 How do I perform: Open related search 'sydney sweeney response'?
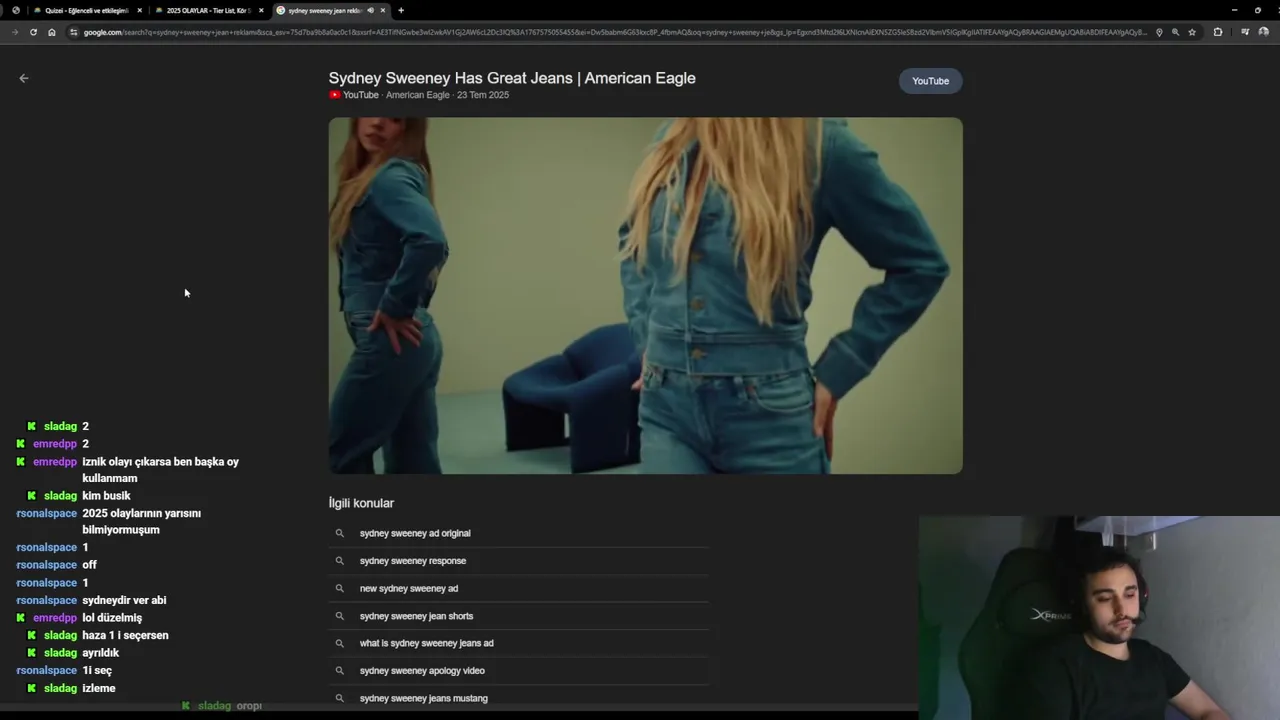pos(413,561)
